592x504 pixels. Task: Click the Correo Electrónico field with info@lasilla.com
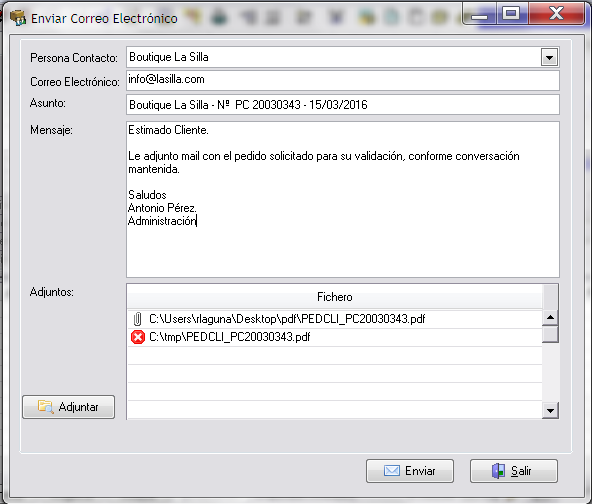(x=342, y=80)
